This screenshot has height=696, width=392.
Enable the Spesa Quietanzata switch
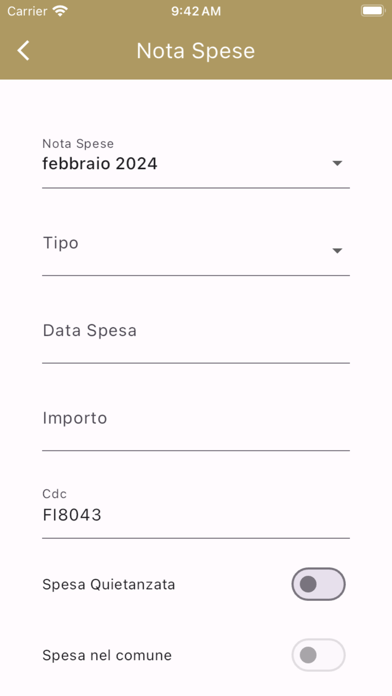pos(318,584)
